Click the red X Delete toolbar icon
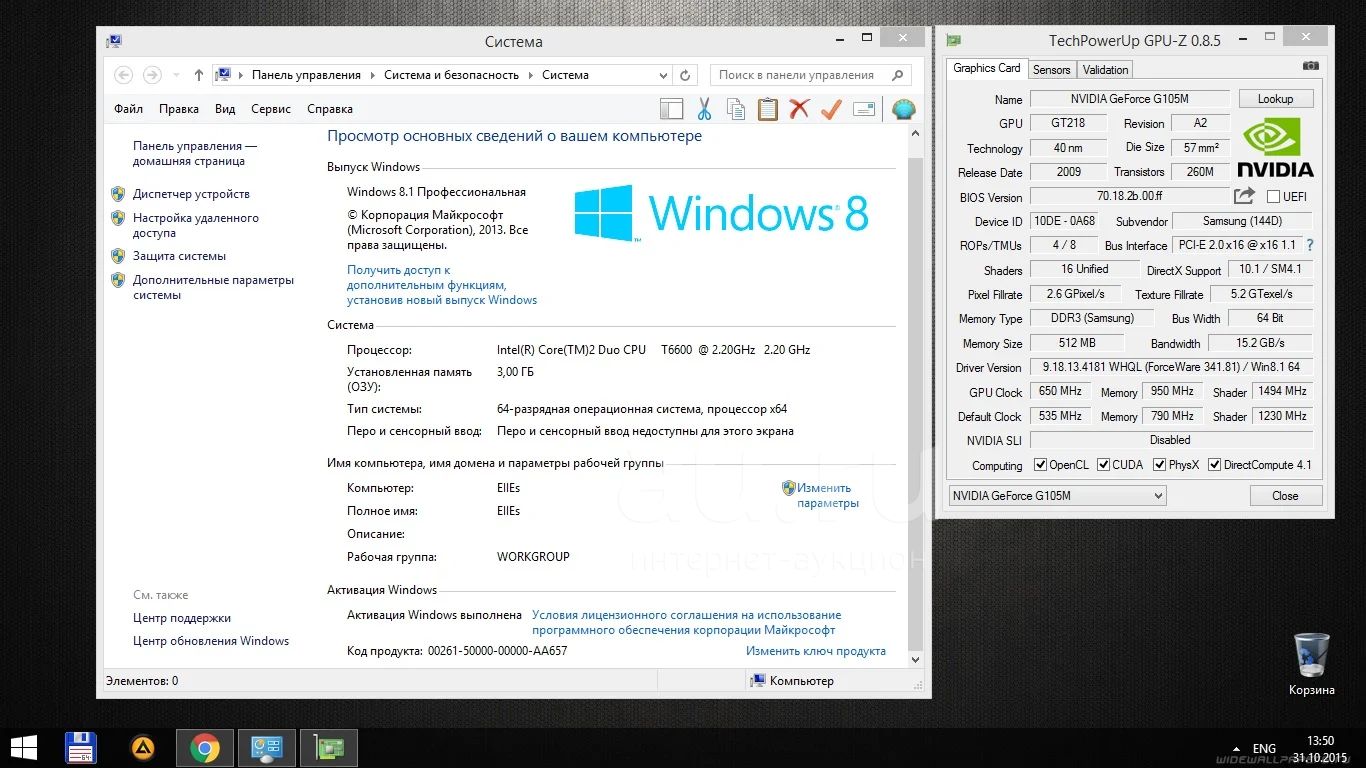This screenshot has width=1366, height=768. point(799,109)
